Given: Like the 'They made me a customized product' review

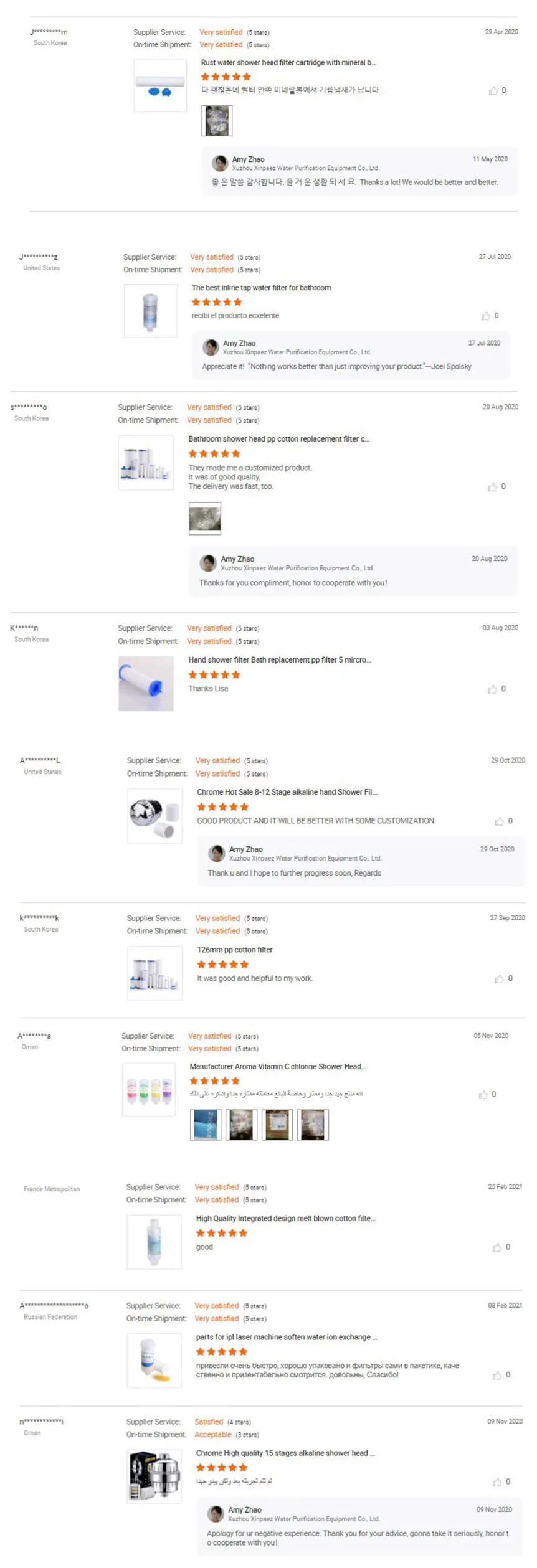Looking at the screenshot, I should coord(493,487).
